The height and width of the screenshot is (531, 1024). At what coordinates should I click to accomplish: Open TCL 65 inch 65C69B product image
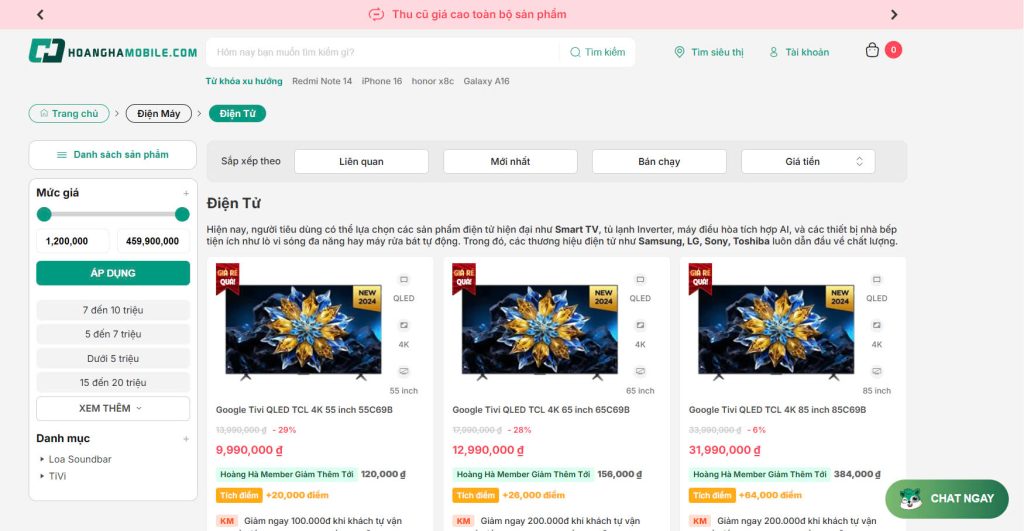[540, 332]
